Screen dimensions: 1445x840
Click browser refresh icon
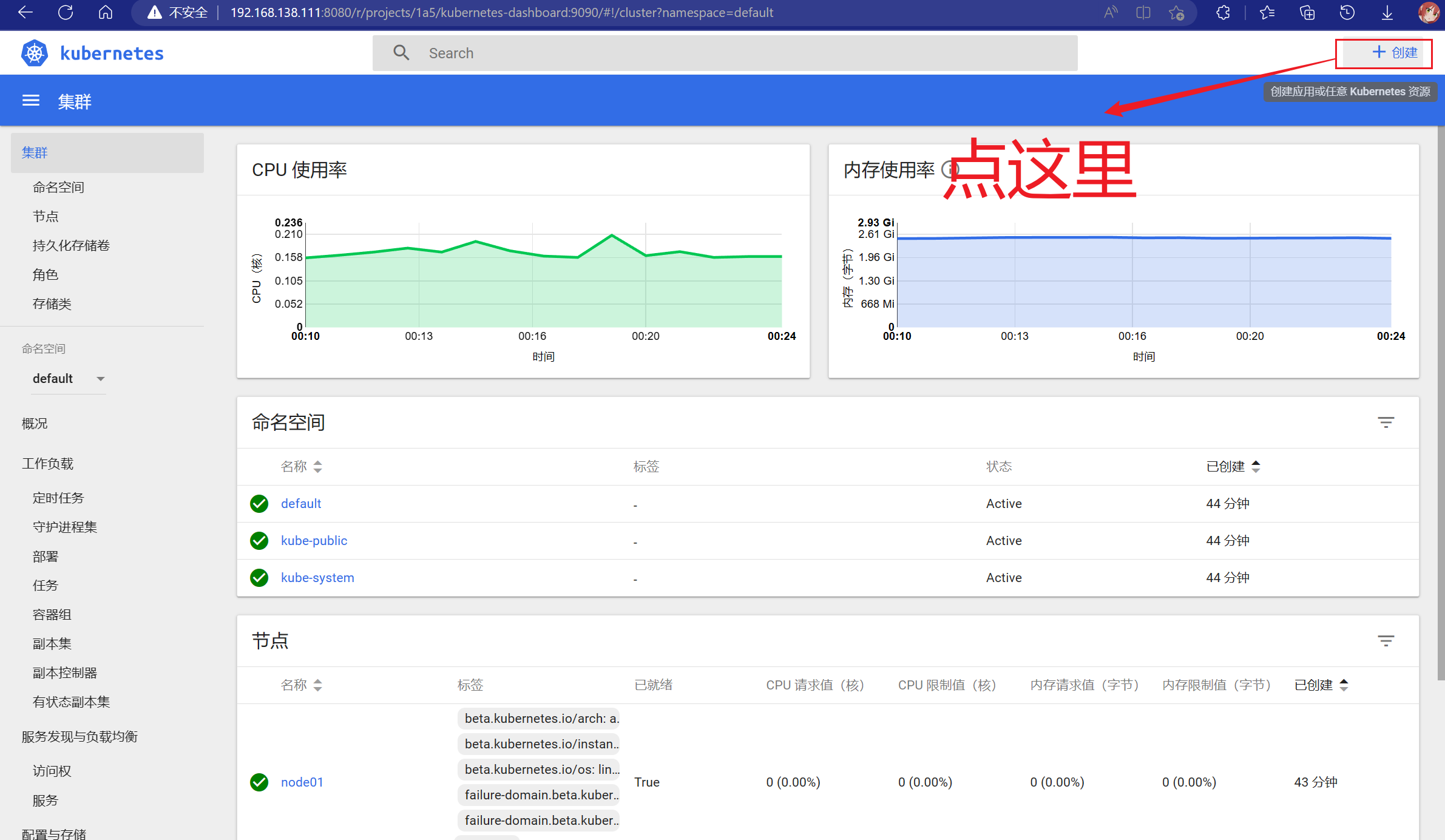tap(66, 13)
